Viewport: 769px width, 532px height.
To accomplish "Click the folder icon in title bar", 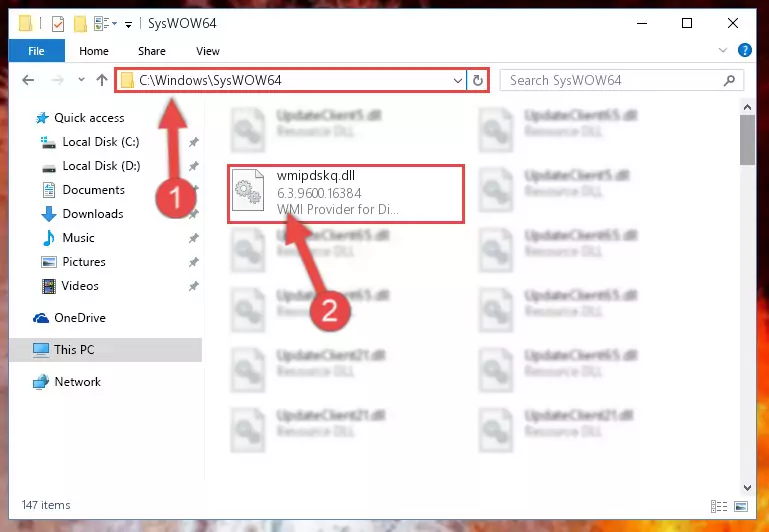I will (x=26, y=23).
